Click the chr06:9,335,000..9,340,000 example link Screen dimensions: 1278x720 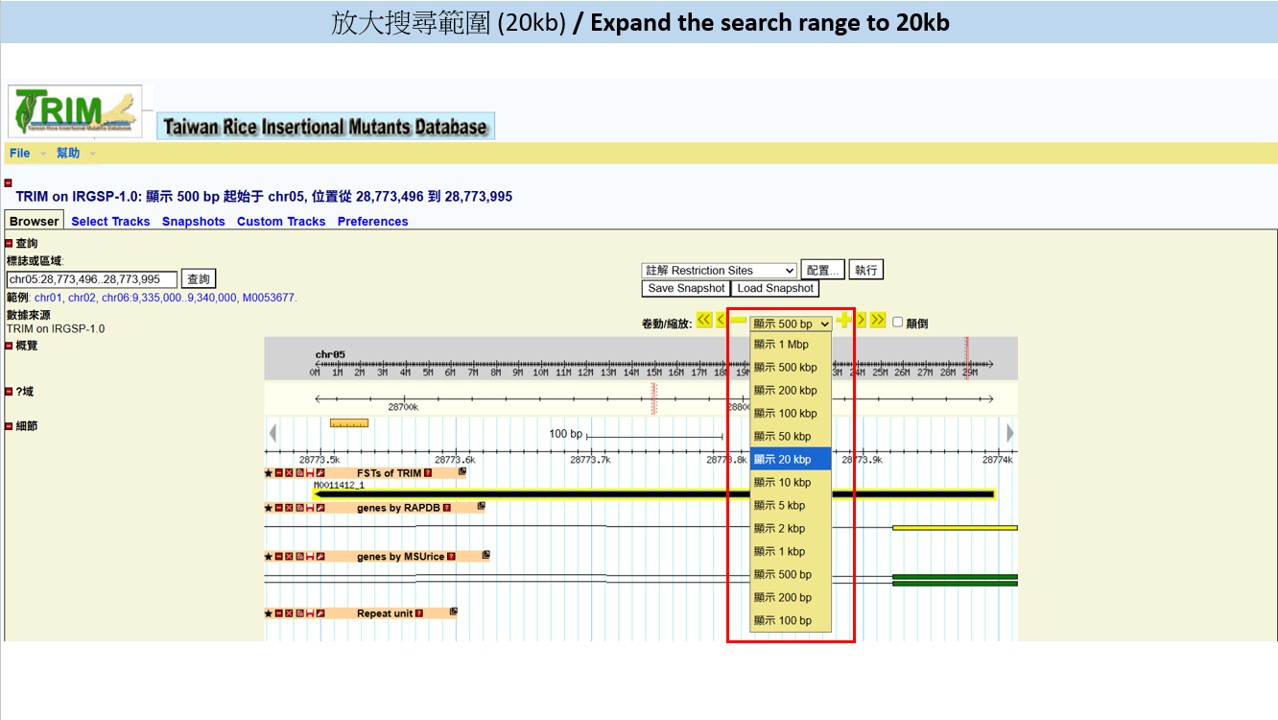[x=168, y=298]
